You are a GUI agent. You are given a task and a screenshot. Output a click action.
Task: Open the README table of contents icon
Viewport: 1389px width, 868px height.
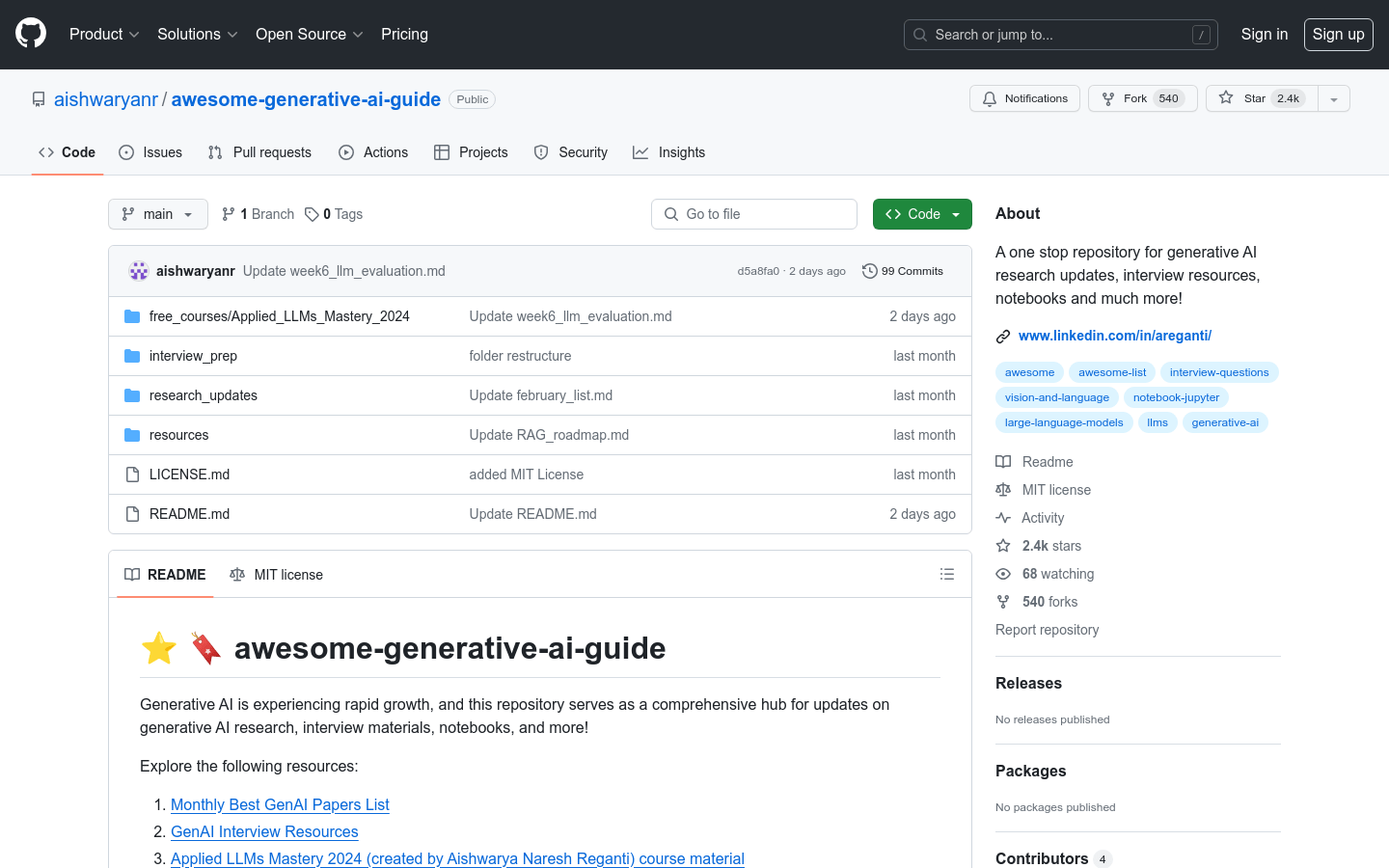click(947, 574)
